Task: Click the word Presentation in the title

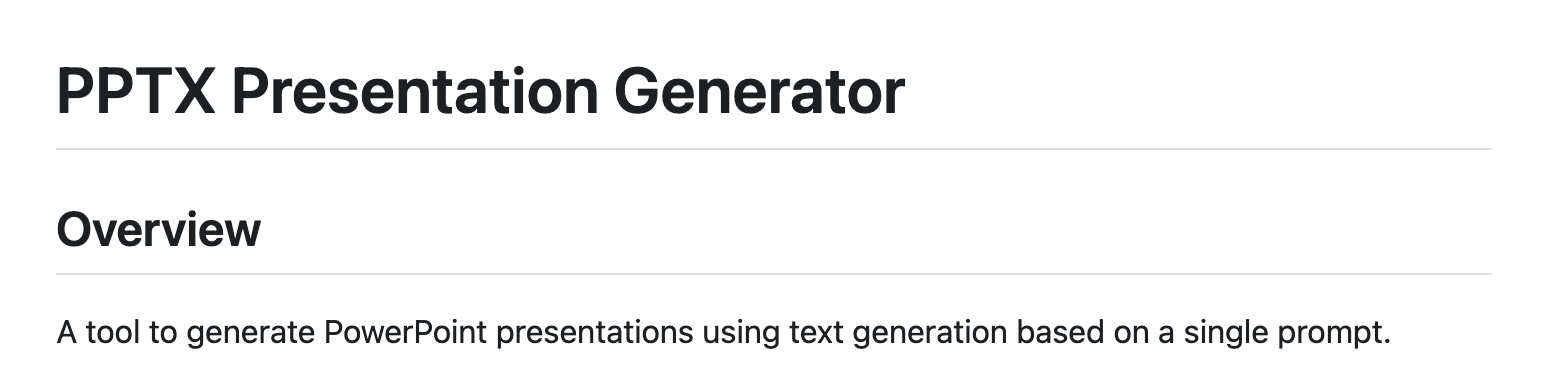Action: [414, 91]
